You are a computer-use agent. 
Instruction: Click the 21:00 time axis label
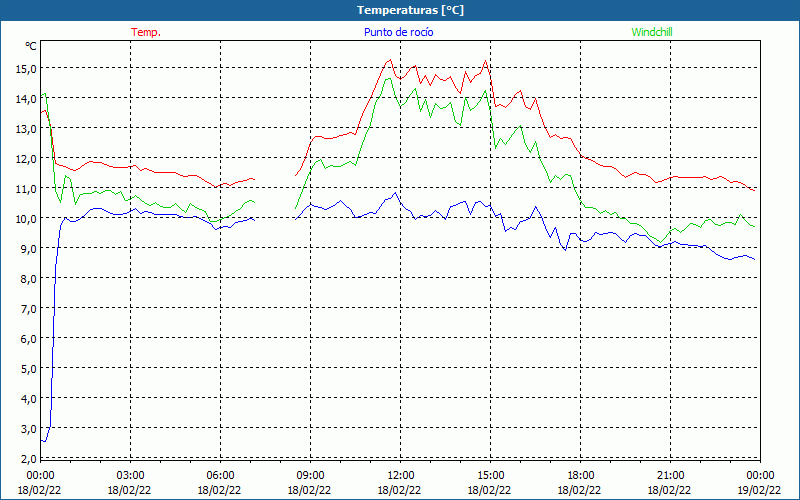coord(670,476)
